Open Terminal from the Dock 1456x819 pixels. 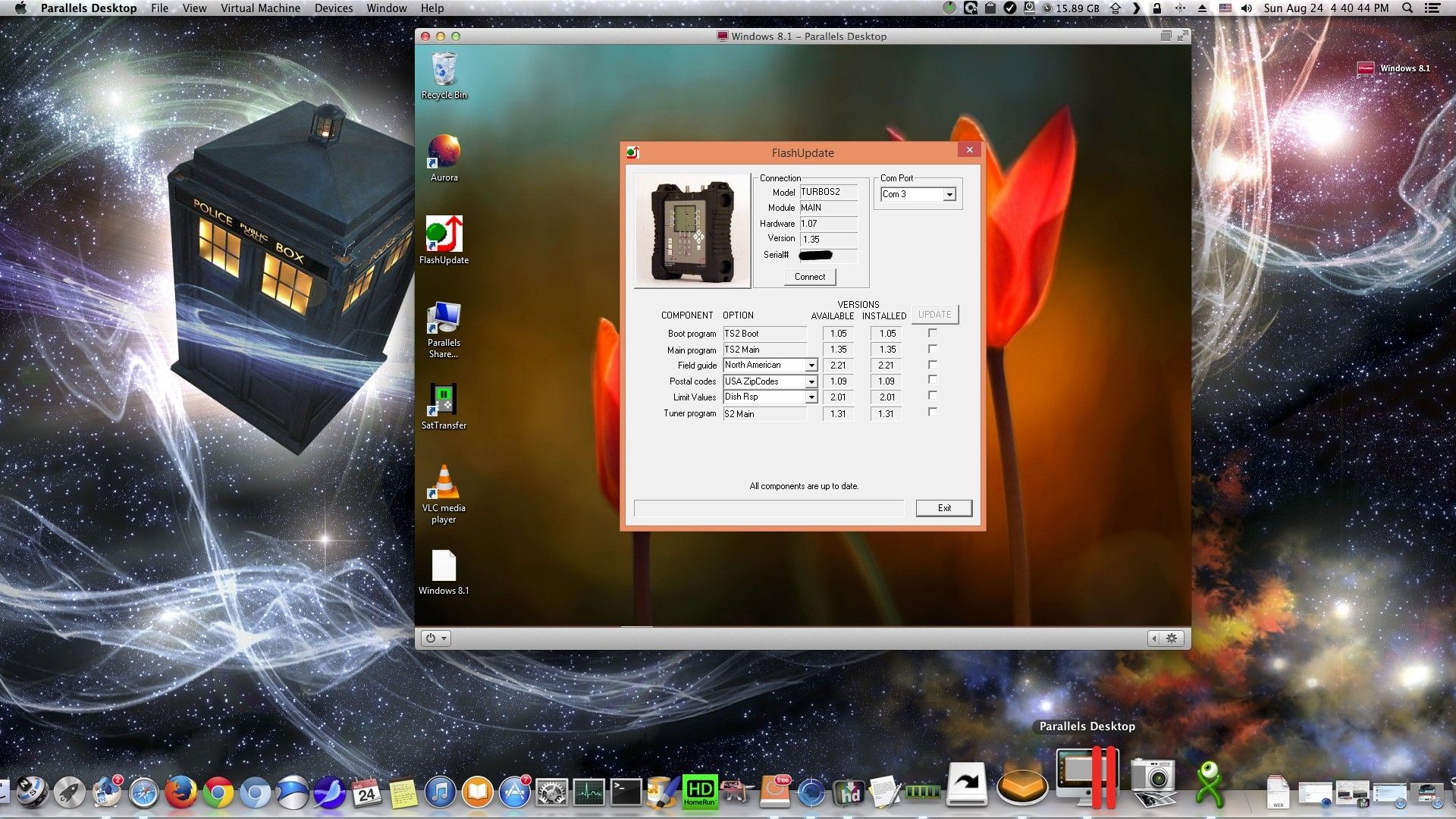click(x=626, y=793)
